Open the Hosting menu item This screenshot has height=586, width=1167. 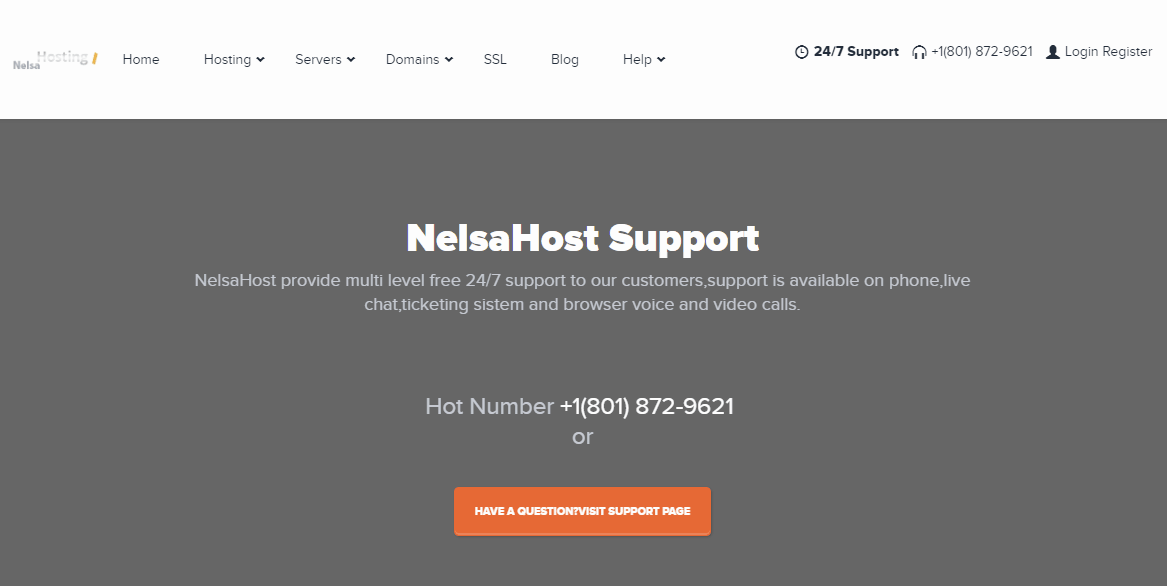[x=227, y=60]
